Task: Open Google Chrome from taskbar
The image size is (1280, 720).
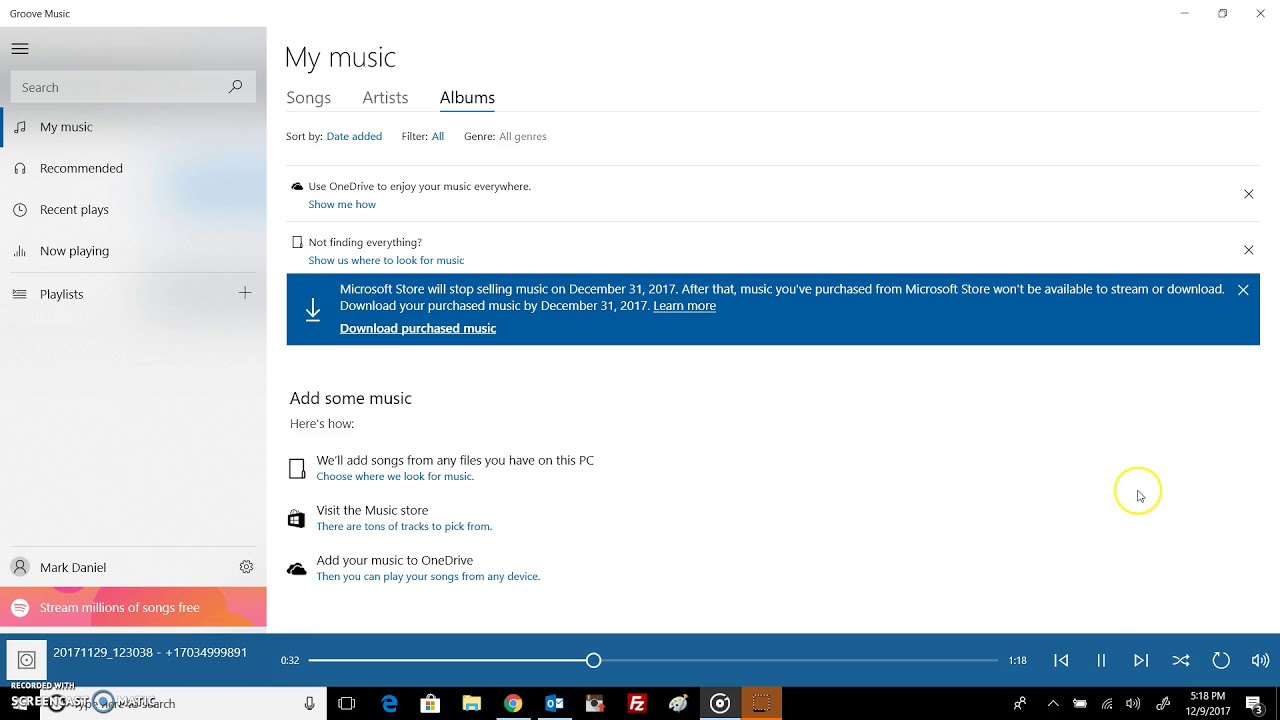Action: coord(513,704)
